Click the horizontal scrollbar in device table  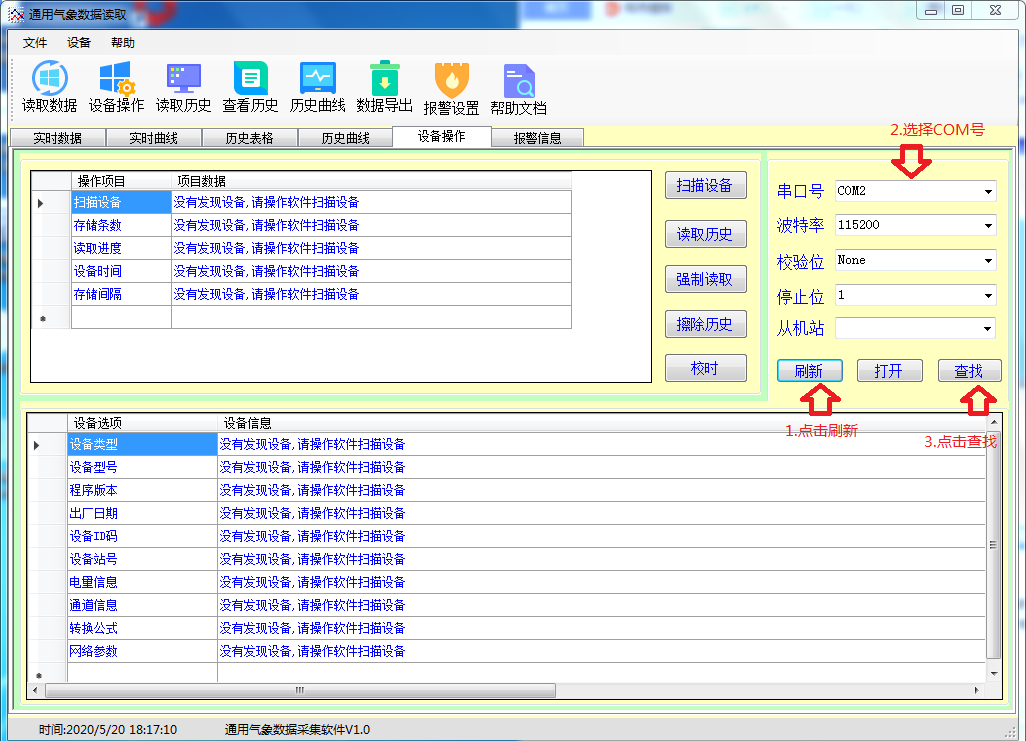[298, 691]
